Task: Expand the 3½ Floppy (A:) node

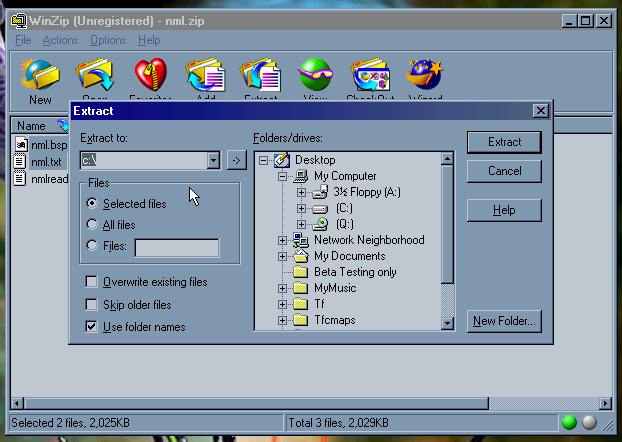Action: (x=301, y=192)
